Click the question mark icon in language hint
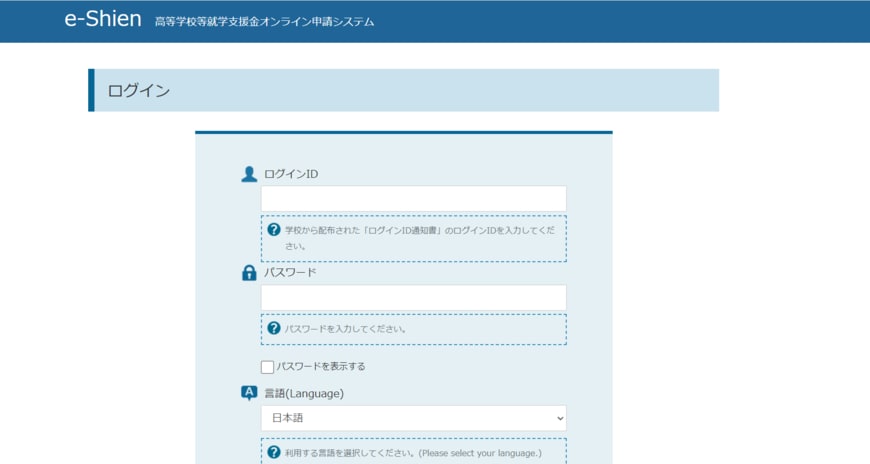870x464 pixels. coord(274,452)
